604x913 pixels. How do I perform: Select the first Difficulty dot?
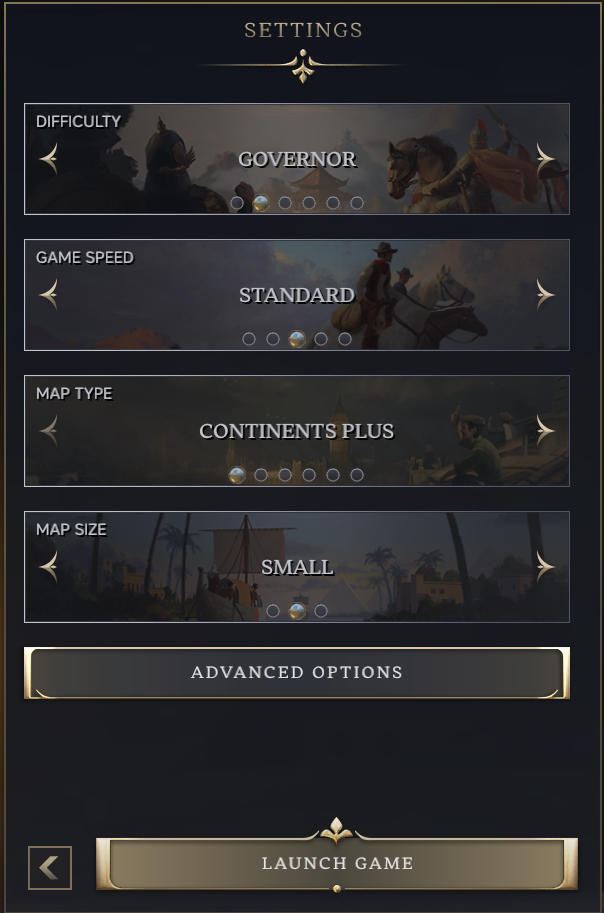click(x=237, y=203)
